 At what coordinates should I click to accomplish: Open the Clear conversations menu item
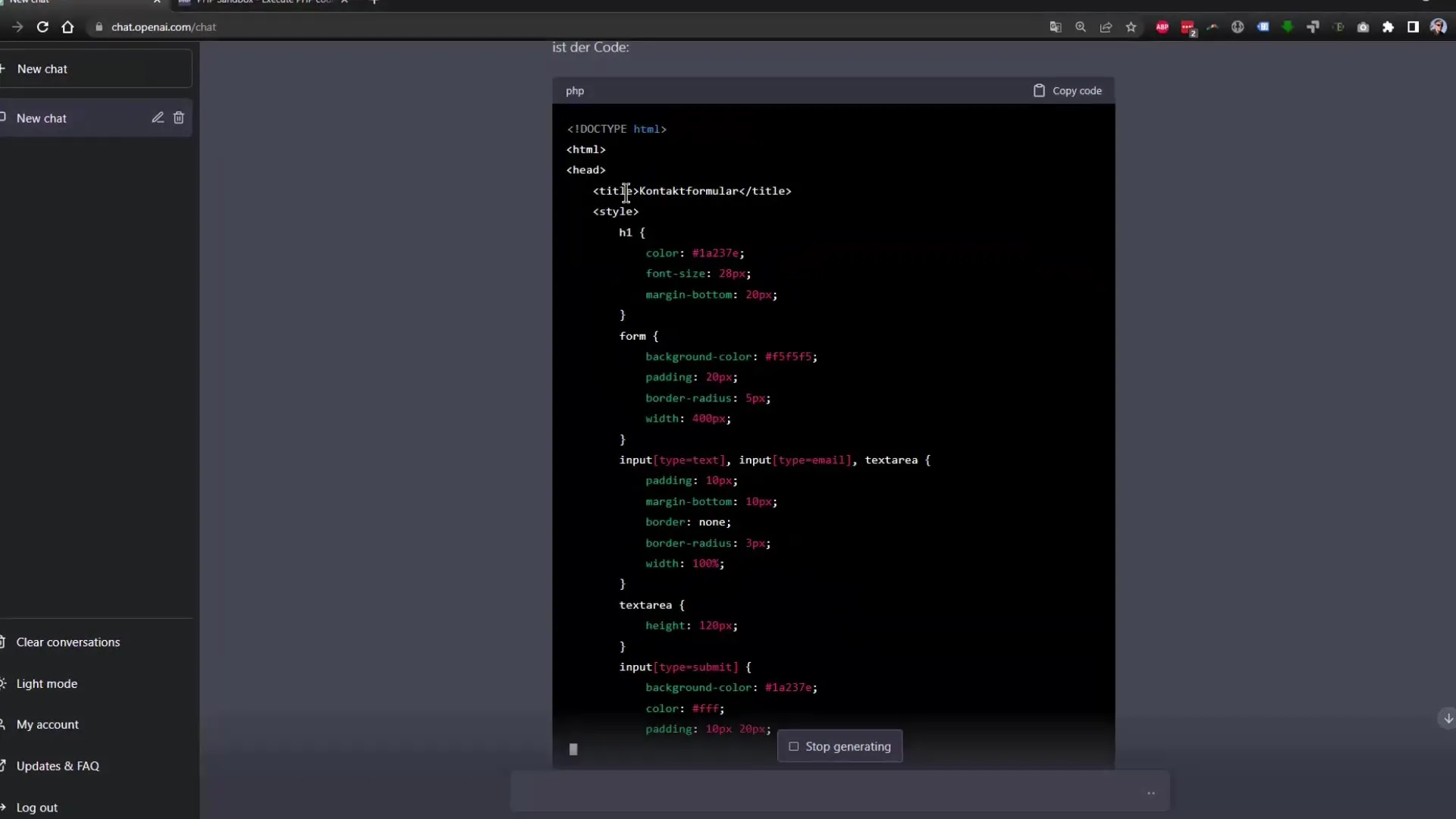click(x=68, y=642)
